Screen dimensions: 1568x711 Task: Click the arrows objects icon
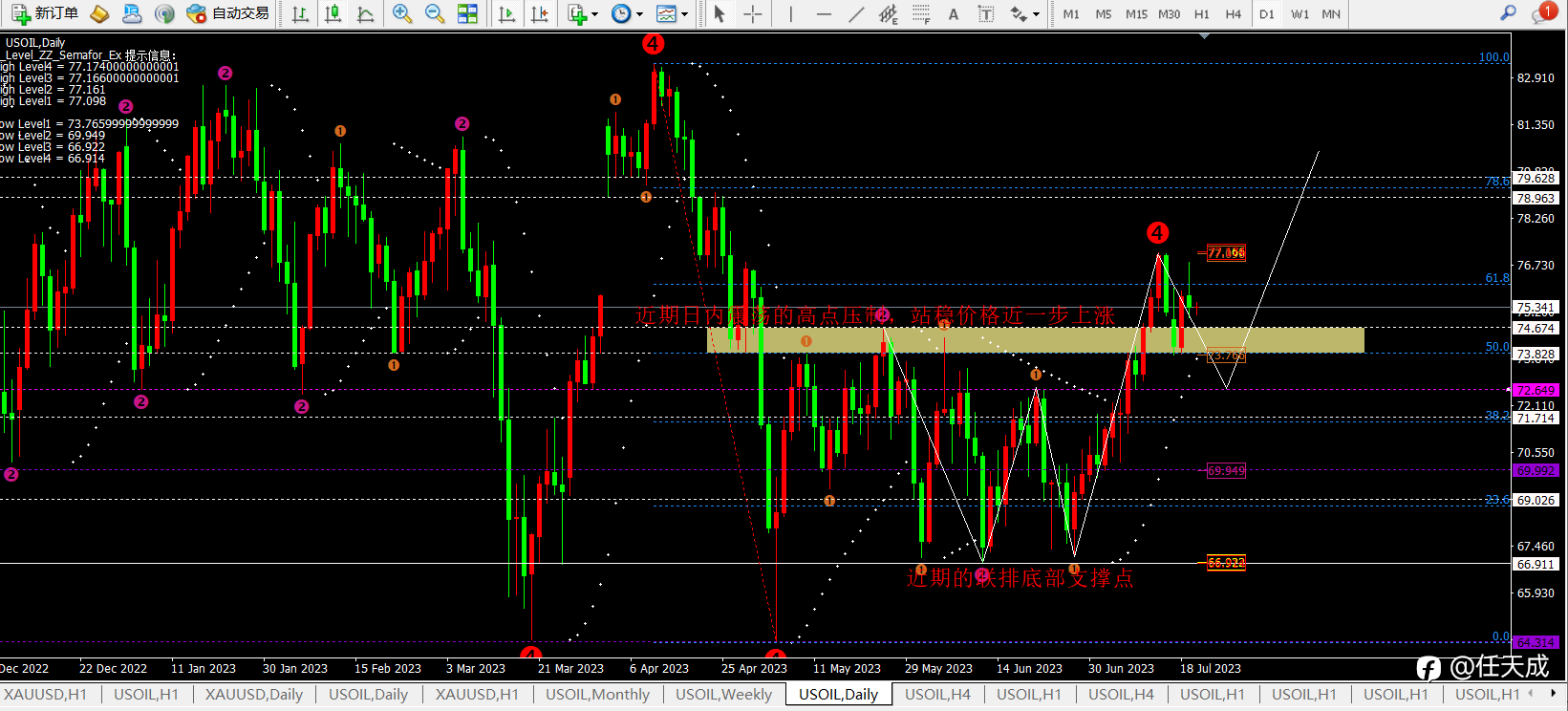click(x=1019, y=13)
